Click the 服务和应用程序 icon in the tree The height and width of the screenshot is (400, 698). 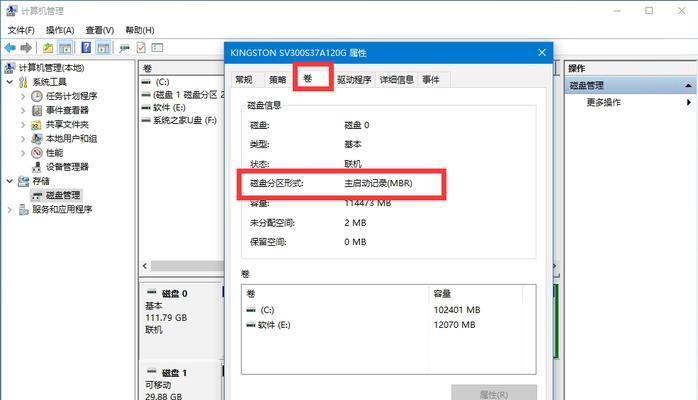24,210
